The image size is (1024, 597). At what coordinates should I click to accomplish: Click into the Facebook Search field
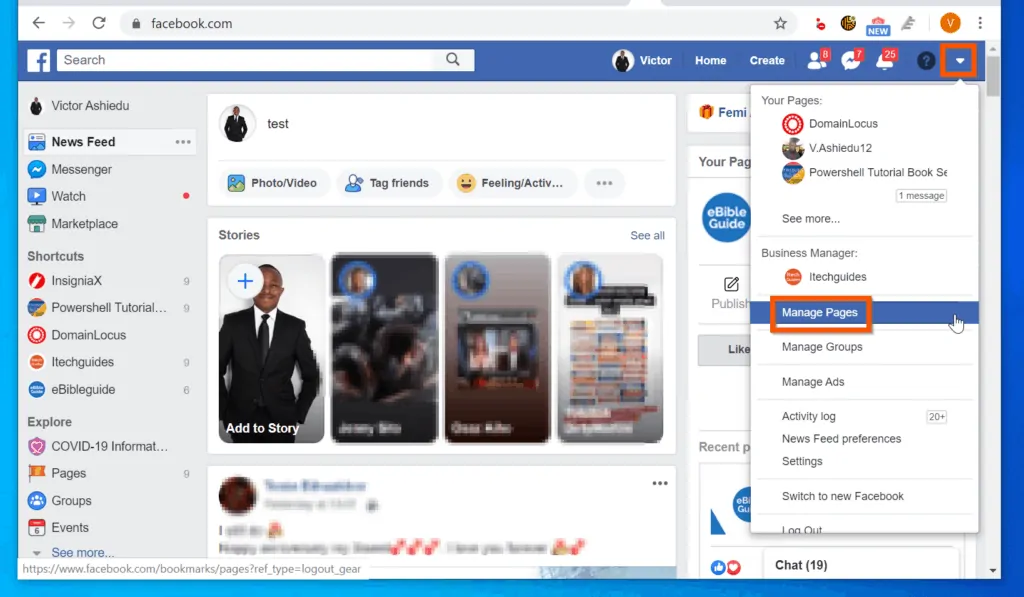coord(245,59)
